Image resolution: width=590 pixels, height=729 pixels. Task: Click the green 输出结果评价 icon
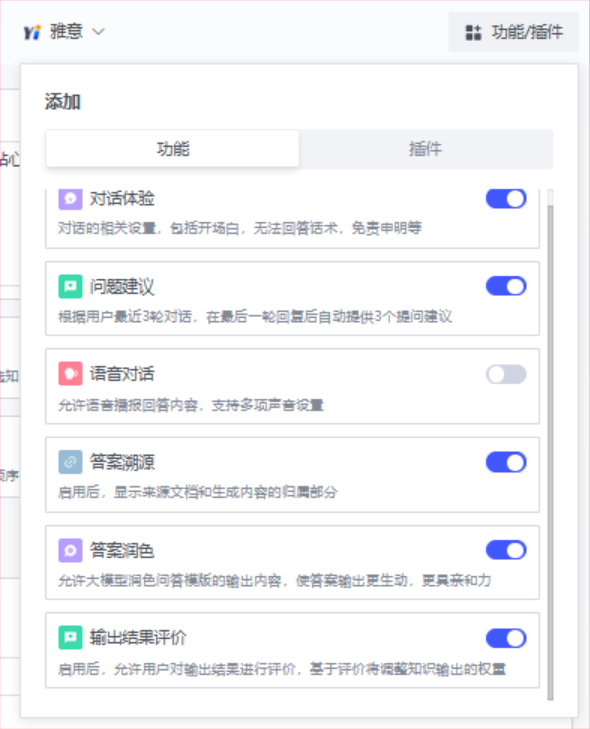[70, 637]
